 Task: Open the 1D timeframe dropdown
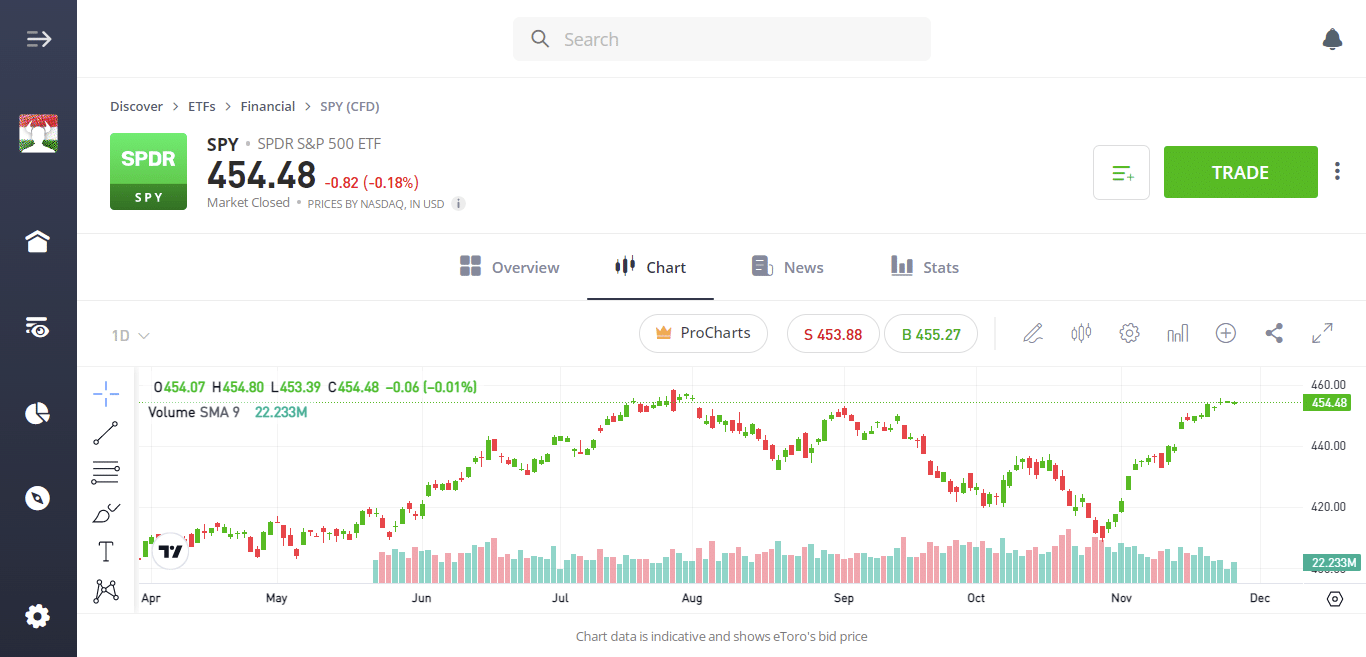click(x=129, y=336)
